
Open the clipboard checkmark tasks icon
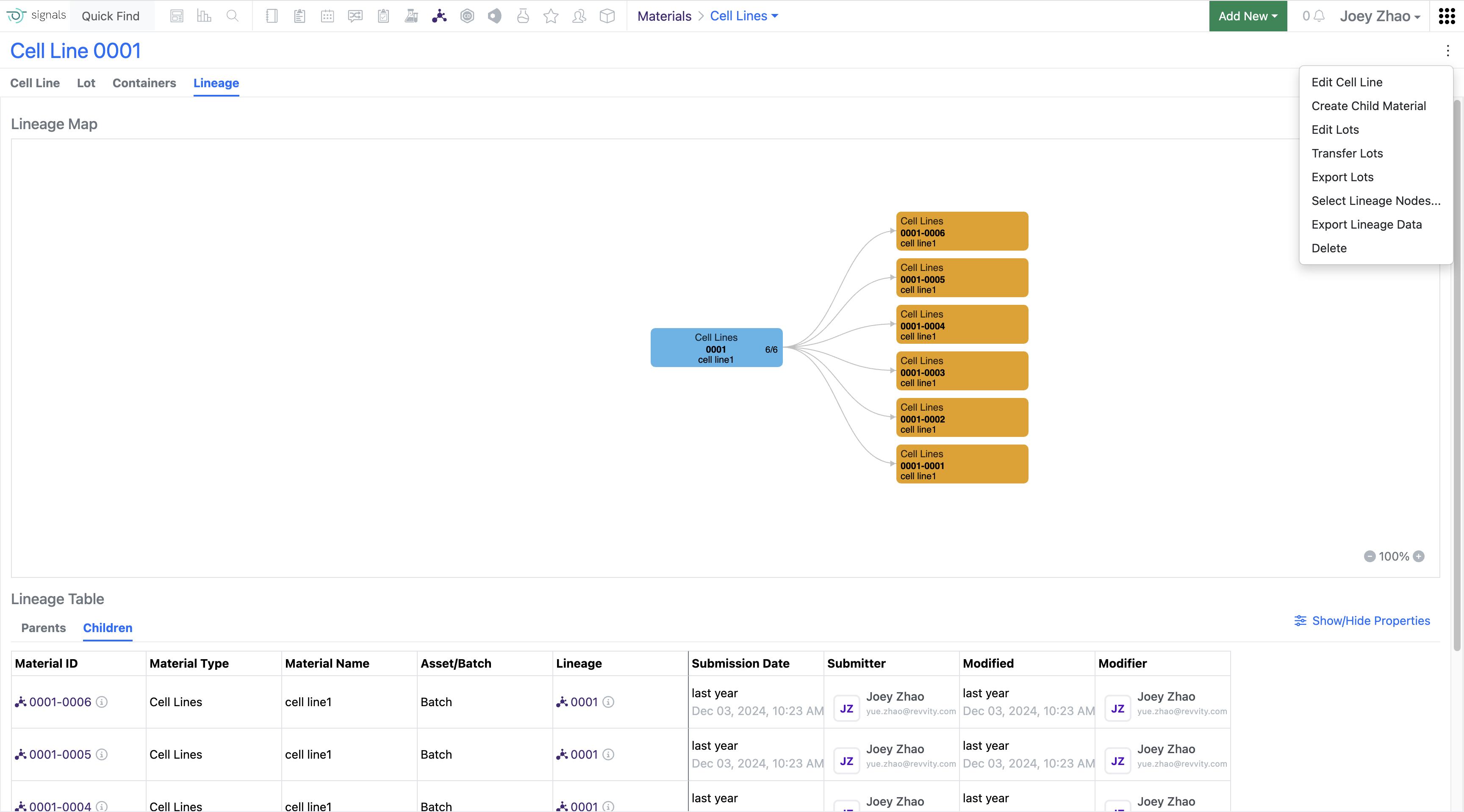pos(384,16)
